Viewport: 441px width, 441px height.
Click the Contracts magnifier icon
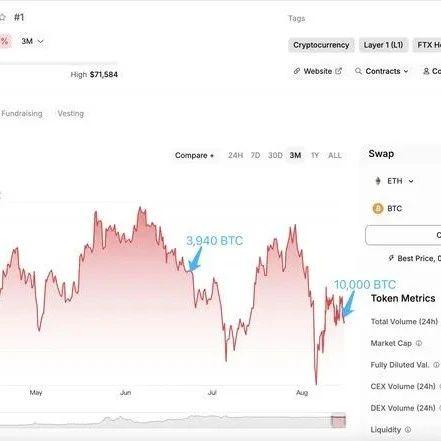click(x=358, y=71)
